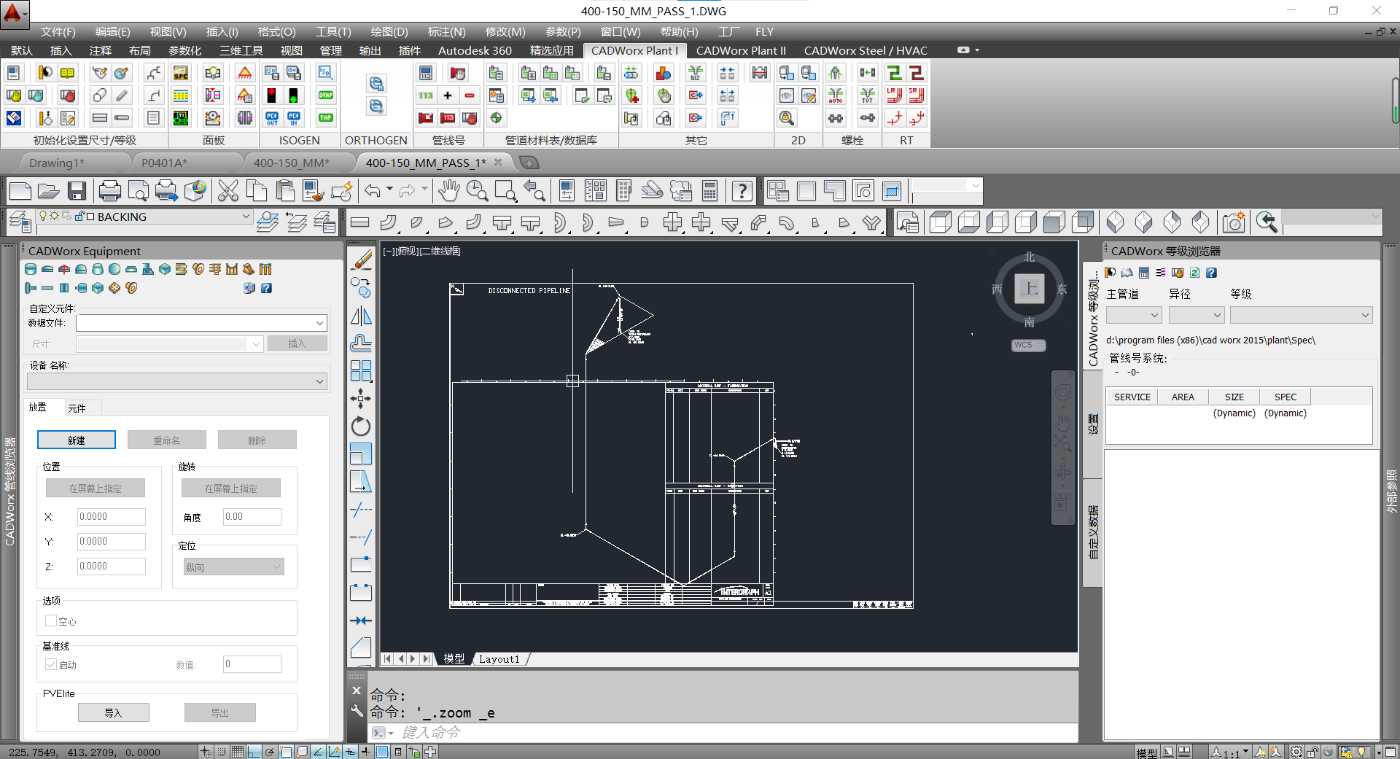Open the Layer Properties manager icon

(x=18, y=222)
